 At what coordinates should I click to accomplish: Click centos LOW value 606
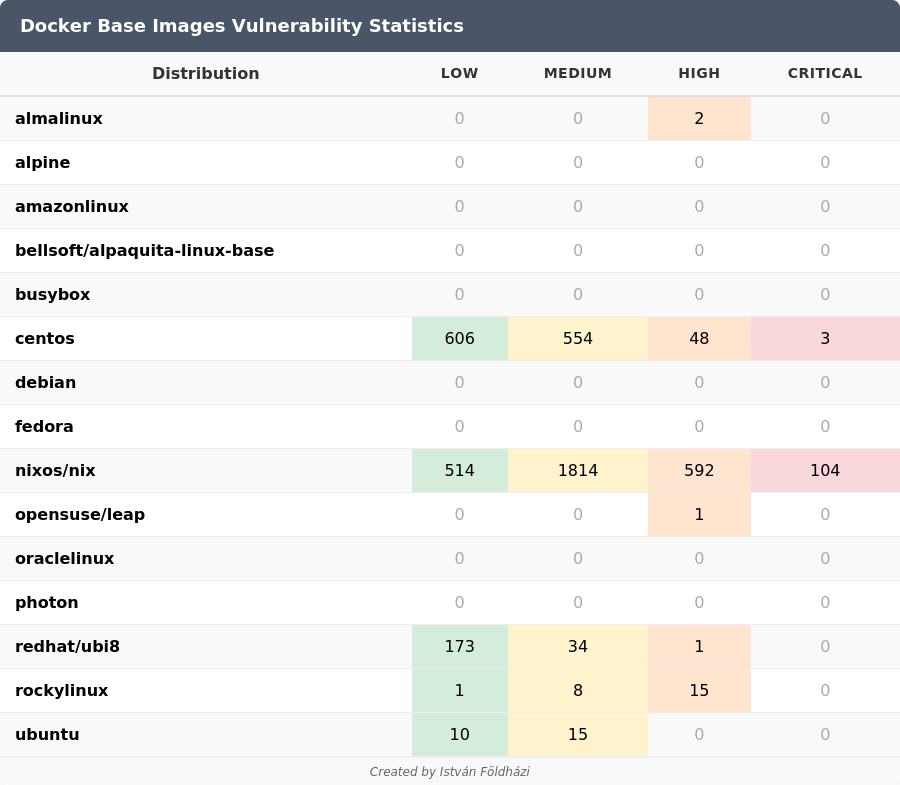tap(460, 339)
